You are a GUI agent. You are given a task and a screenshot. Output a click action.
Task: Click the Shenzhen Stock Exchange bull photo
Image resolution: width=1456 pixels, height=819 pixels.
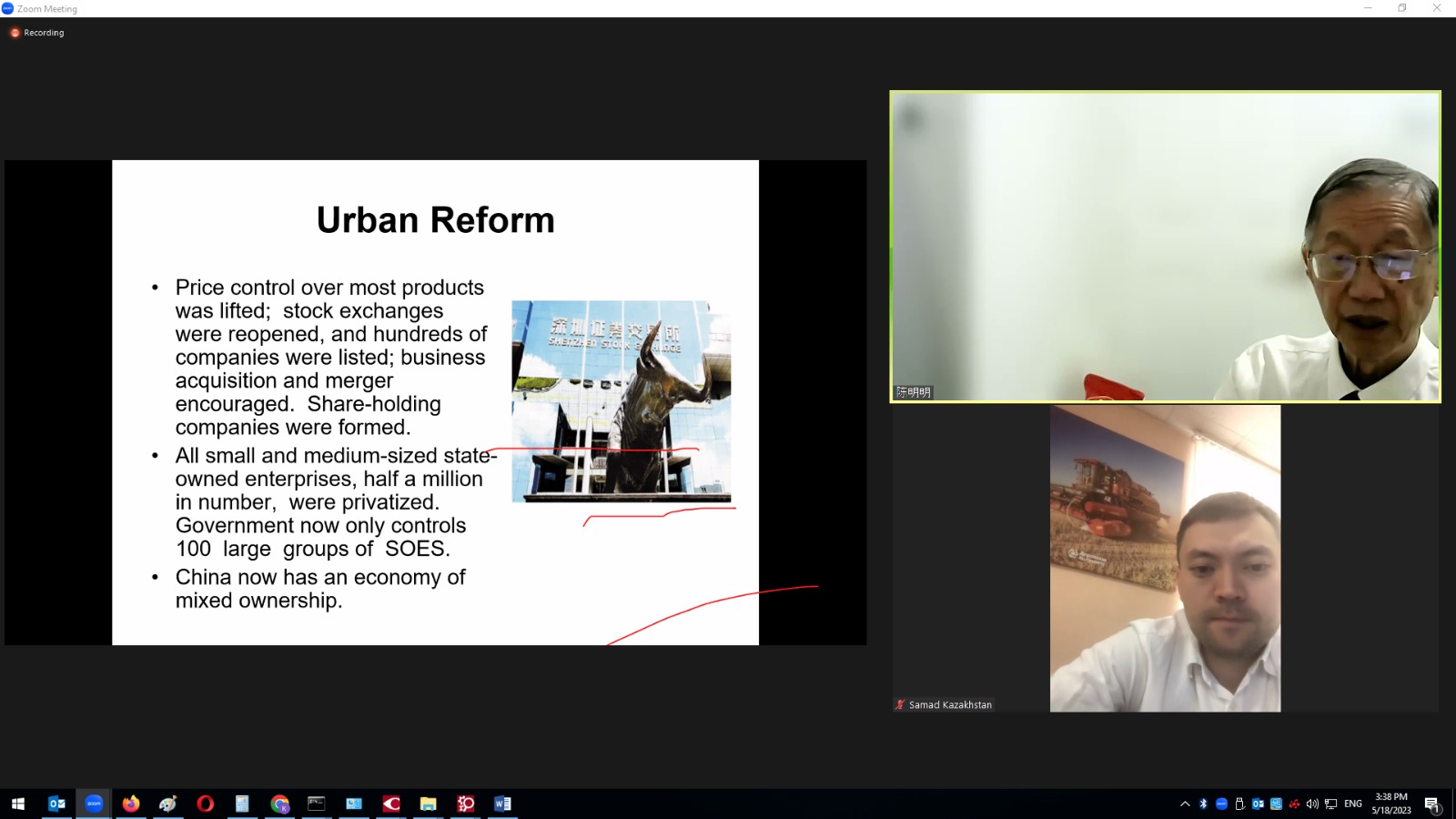(x=621, y=401)
